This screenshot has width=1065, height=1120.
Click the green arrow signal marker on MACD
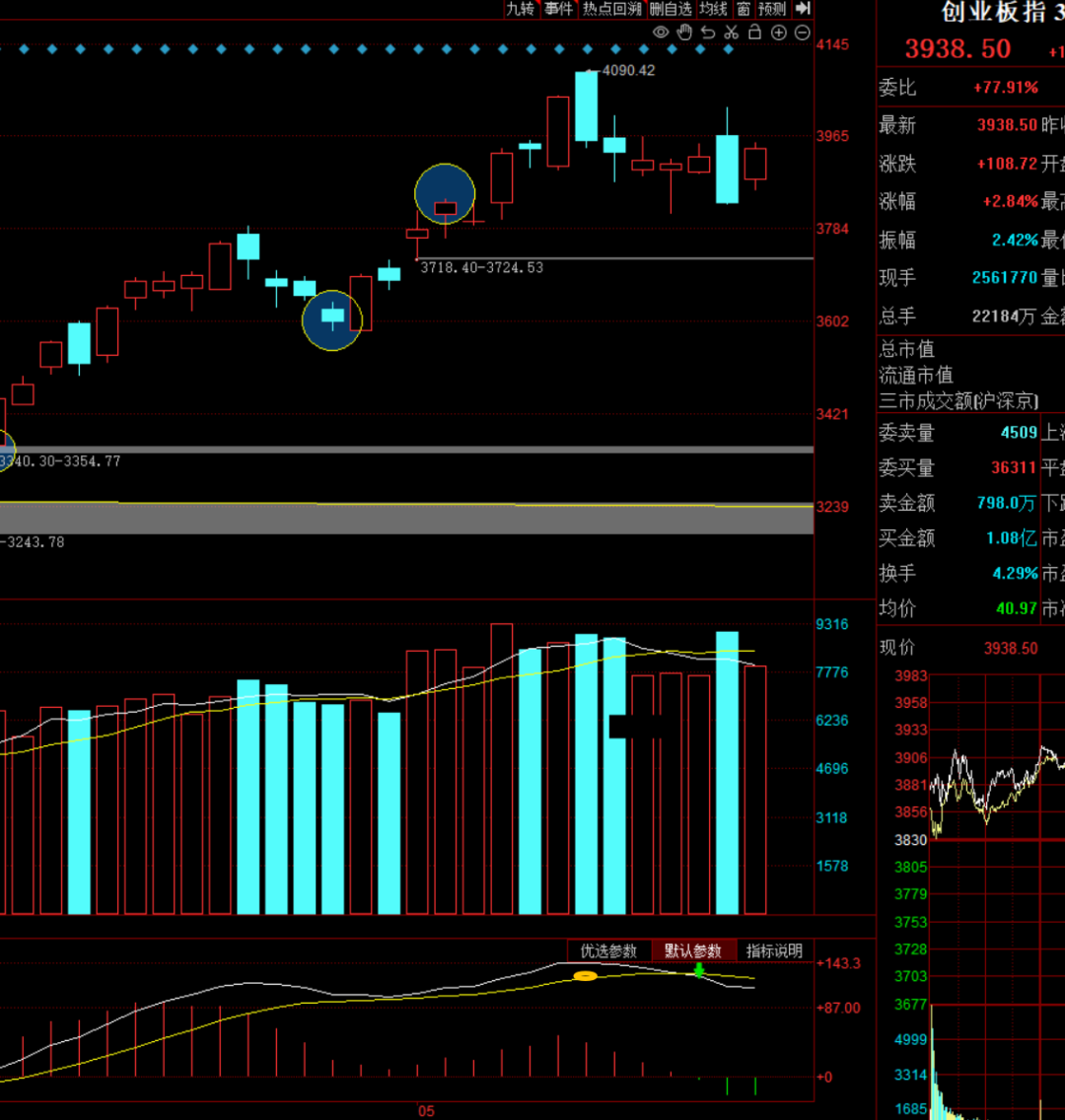click(x=698, y=970)
